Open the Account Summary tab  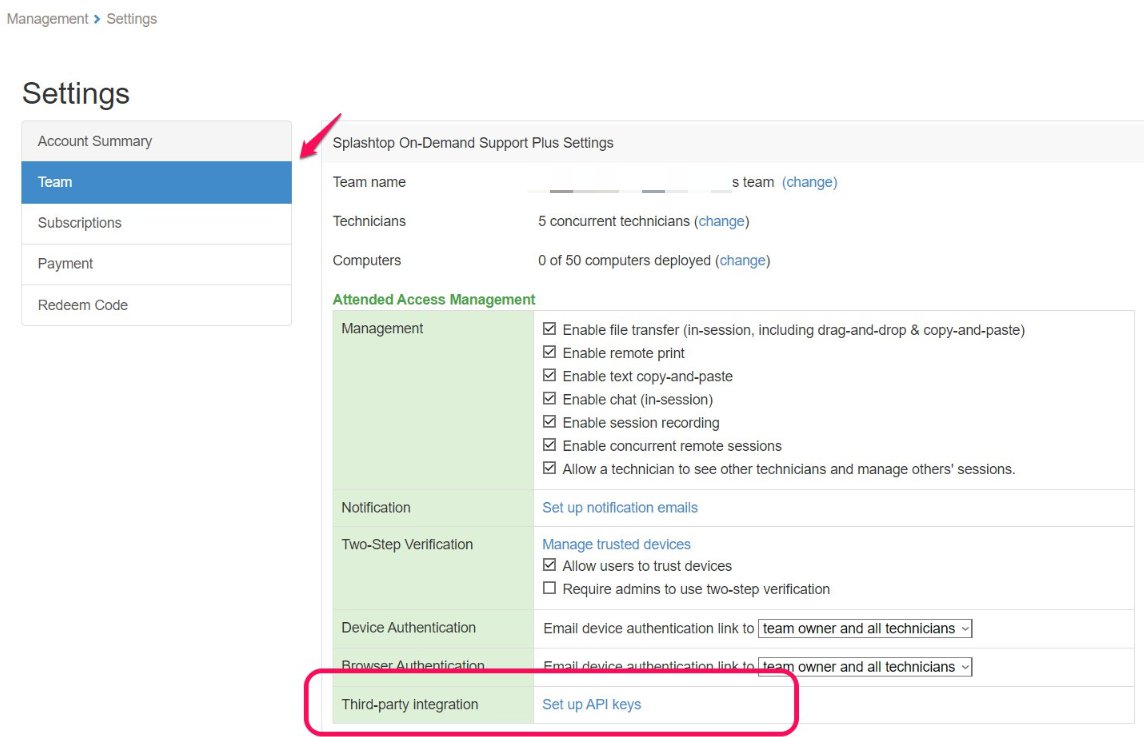[x=157, y=141]
